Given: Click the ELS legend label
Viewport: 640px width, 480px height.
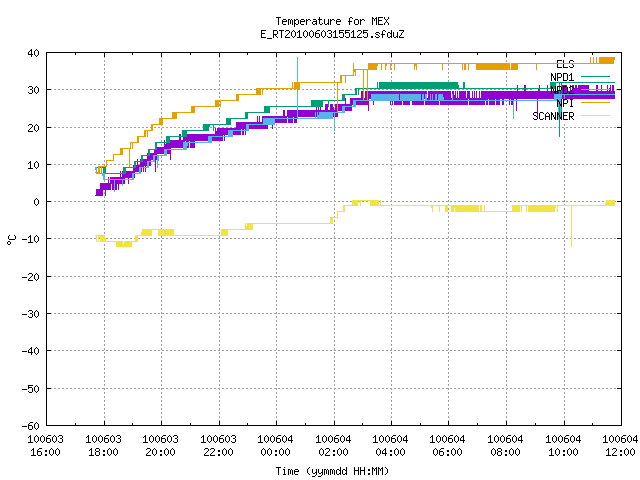Looking at the screenshot, I should tap(565, 64).
